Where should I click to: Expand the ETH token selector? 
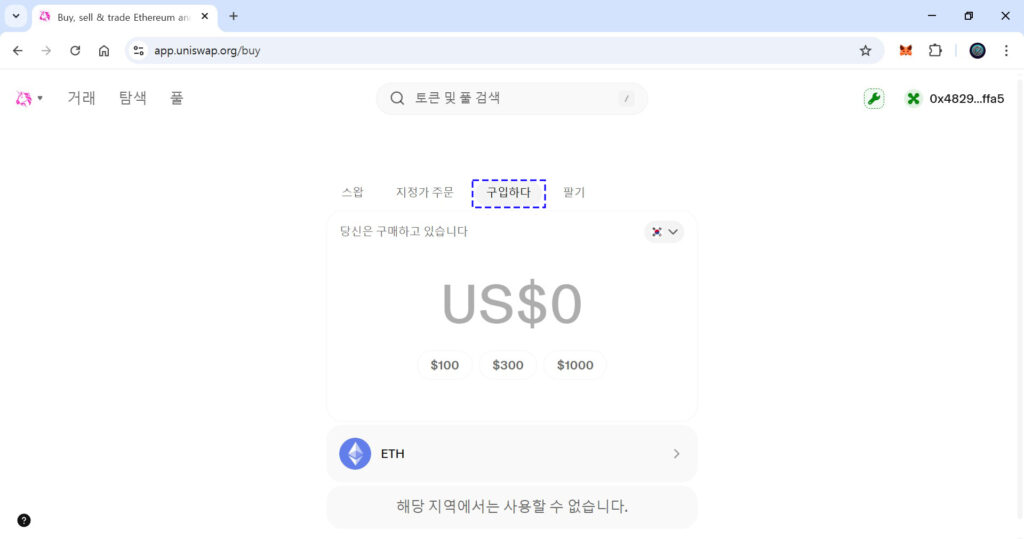pos(512,454)
